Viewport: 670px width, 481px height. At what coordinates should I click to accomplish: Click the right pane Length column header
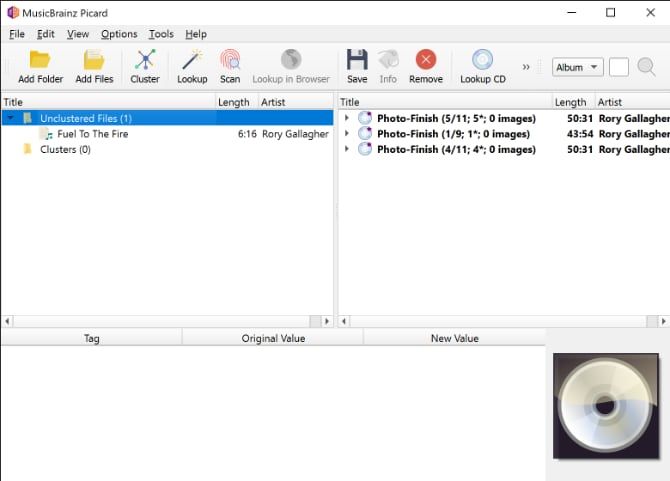coord(573,102)
